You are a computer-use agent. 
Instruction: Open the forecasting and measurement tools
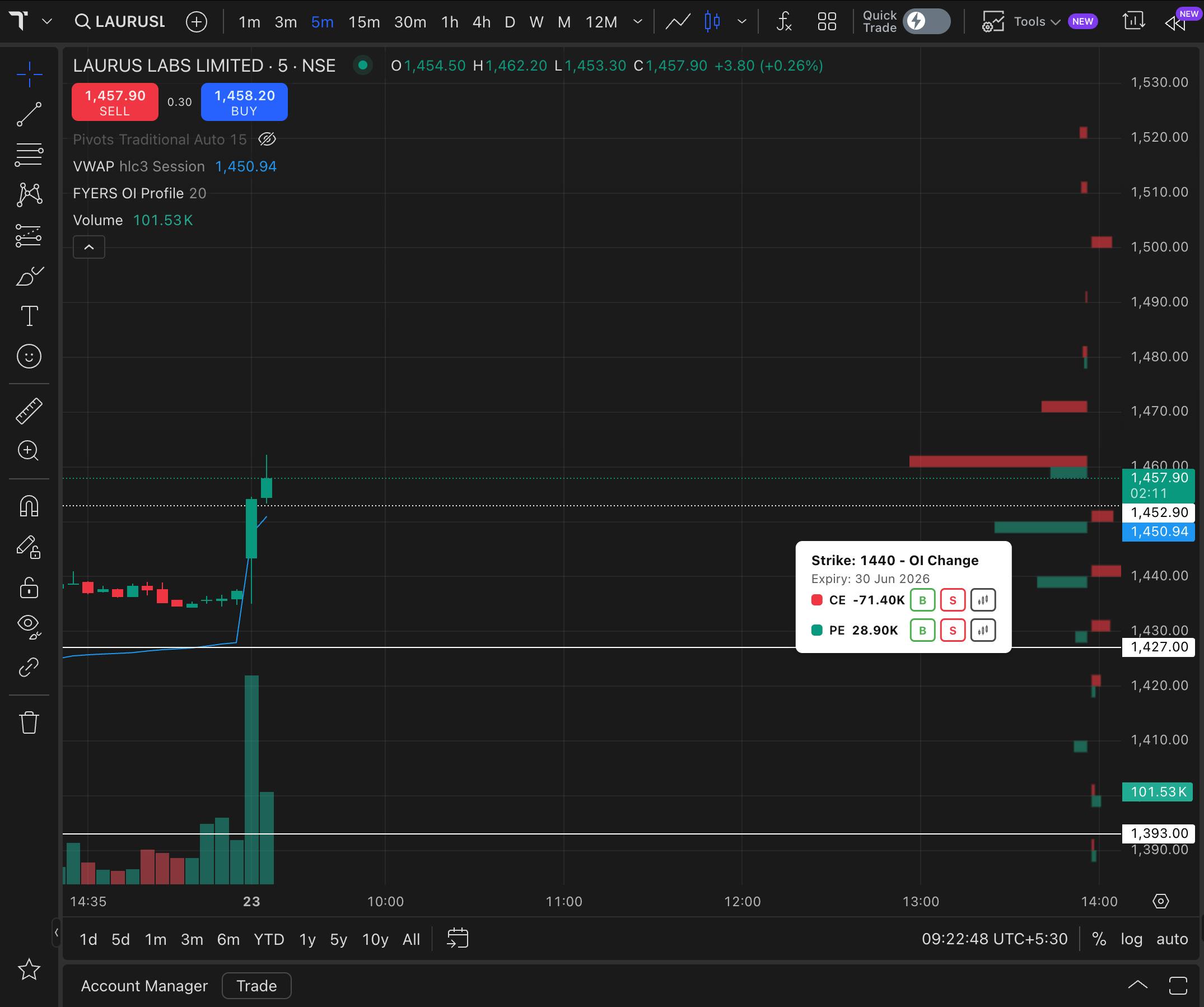(x=29, y=235)
